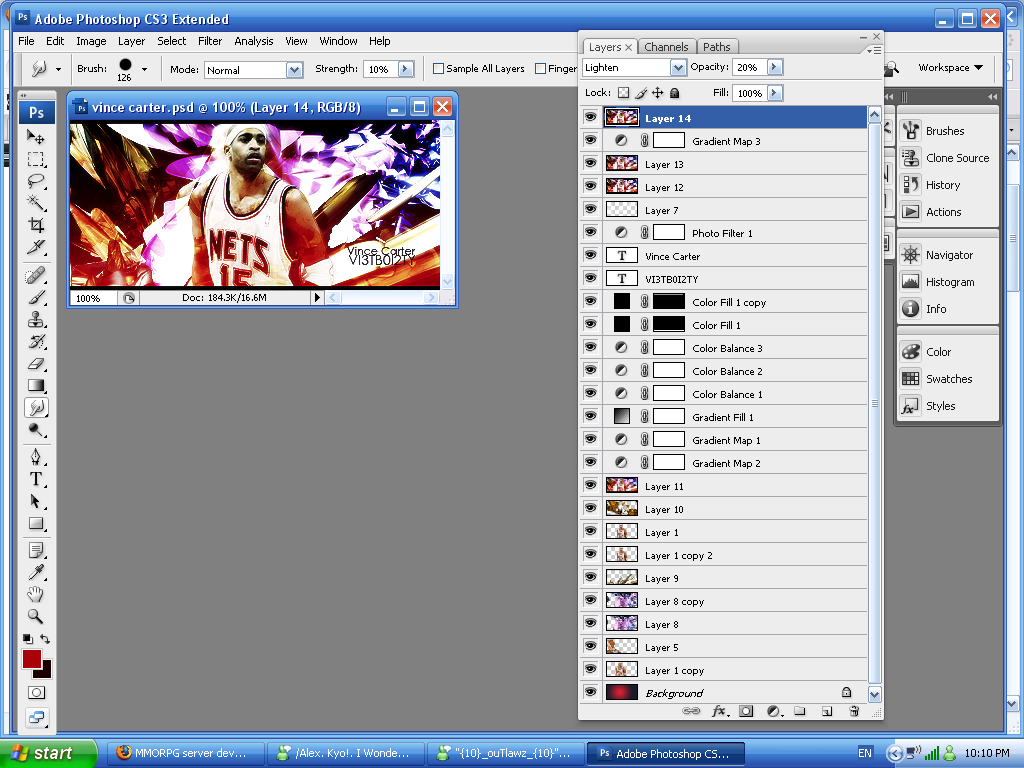Viewport: 1024px width, 768px height.
Task: Hide the Background layer visibility eye
Action: [x=590, y=692]
